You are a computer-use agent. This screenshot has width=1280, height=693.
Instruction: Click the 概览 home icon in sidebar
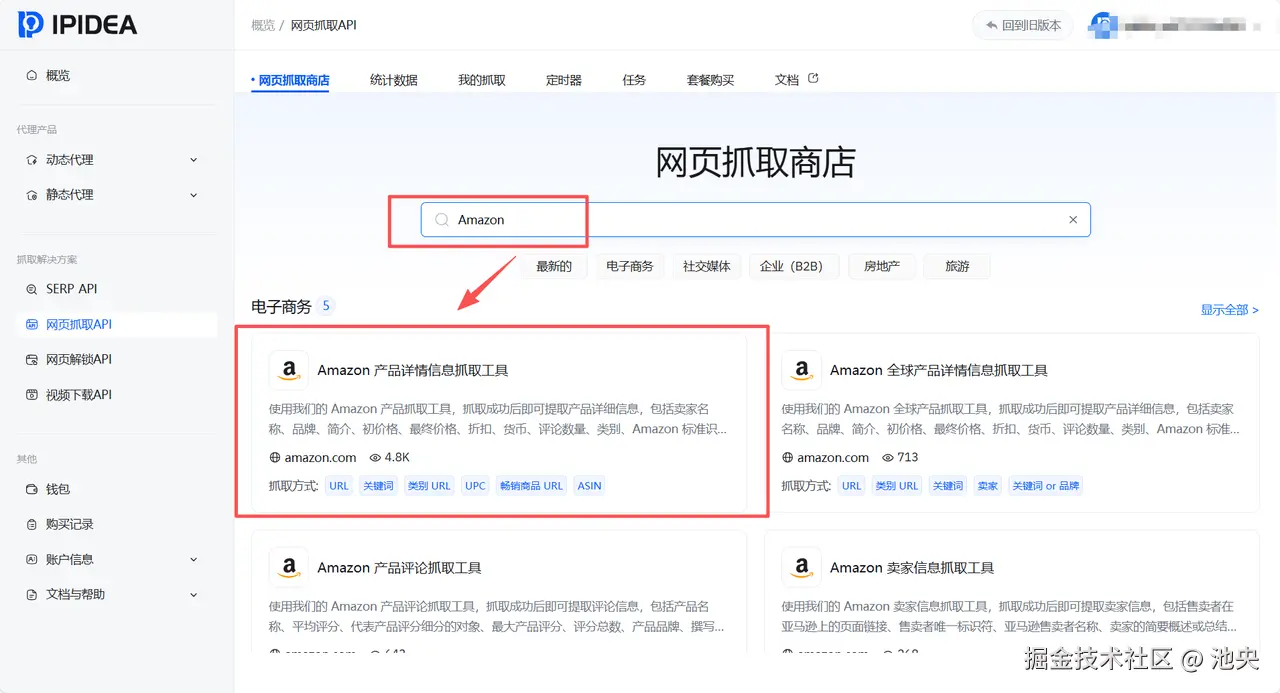32,75
